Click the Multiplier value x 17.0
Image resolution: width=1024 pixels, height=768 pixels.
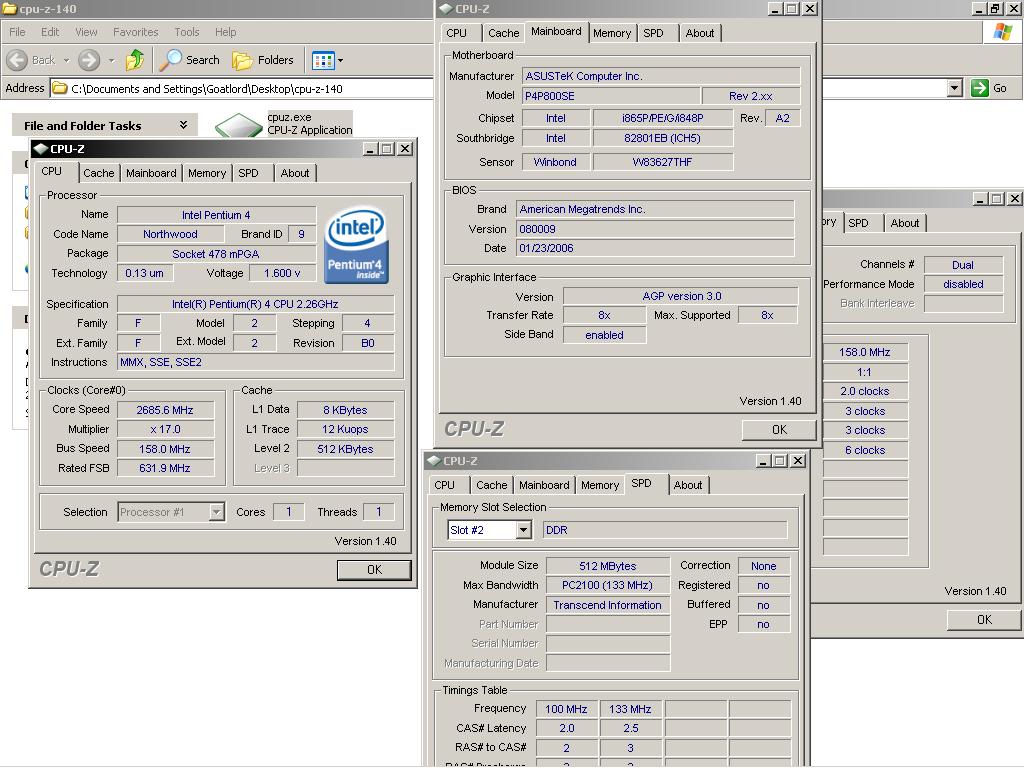[165, 429]
